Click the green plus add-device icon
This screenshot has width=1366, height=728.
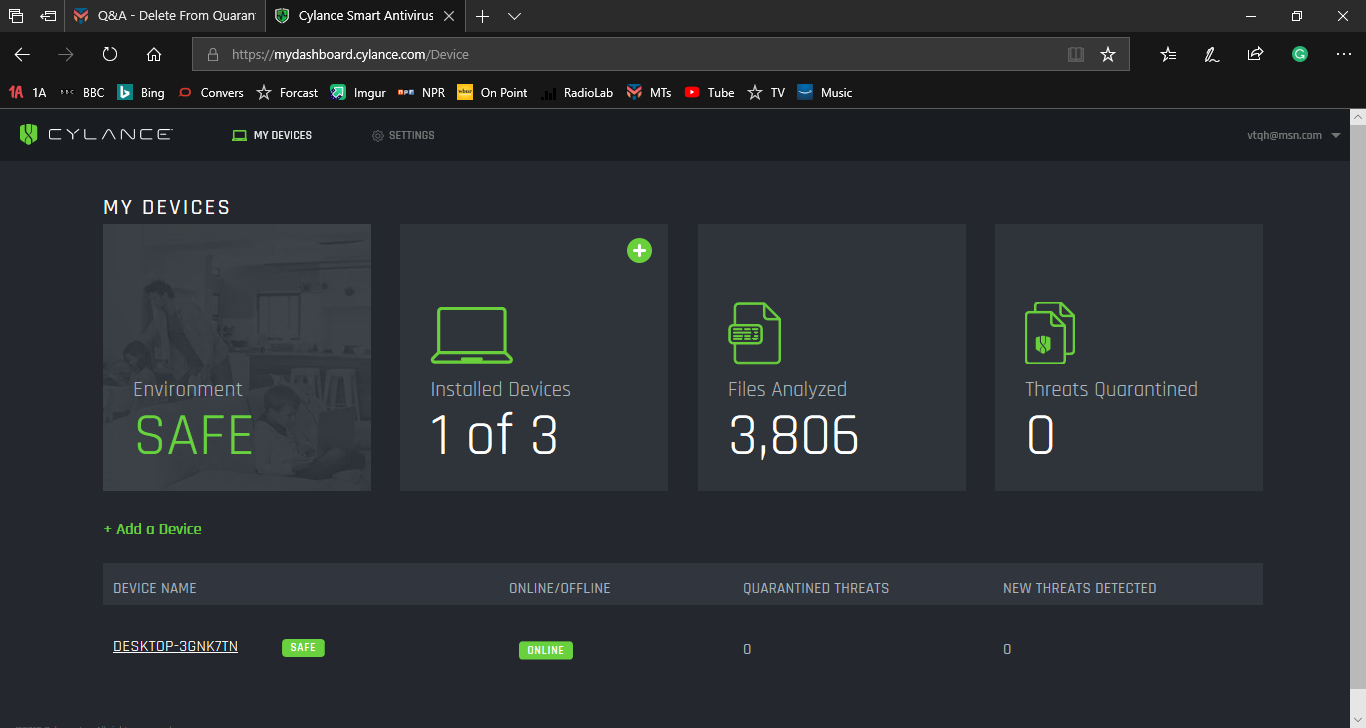click(639, 251)
